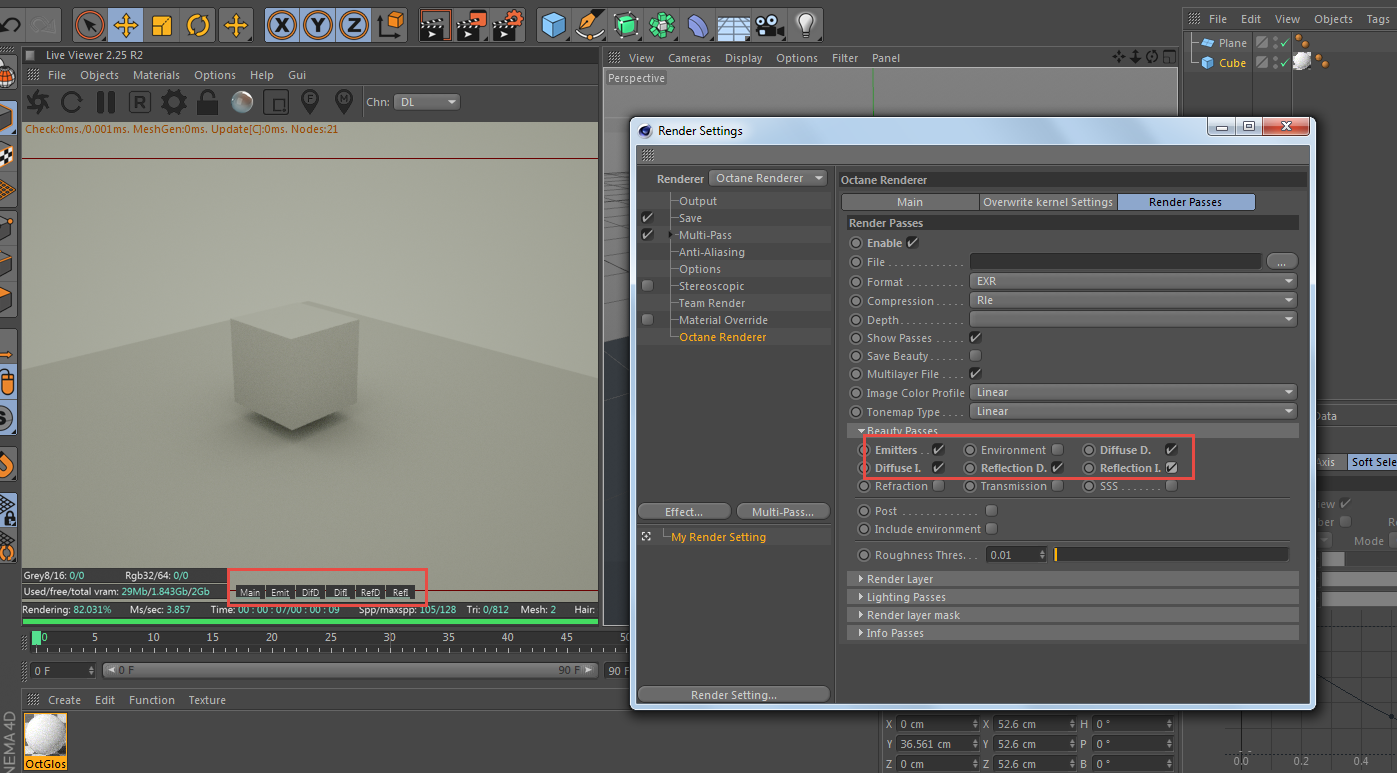Activate the Move tool in top toolbar
Viewport: 1397px width, 773px height.
point(126,24)
